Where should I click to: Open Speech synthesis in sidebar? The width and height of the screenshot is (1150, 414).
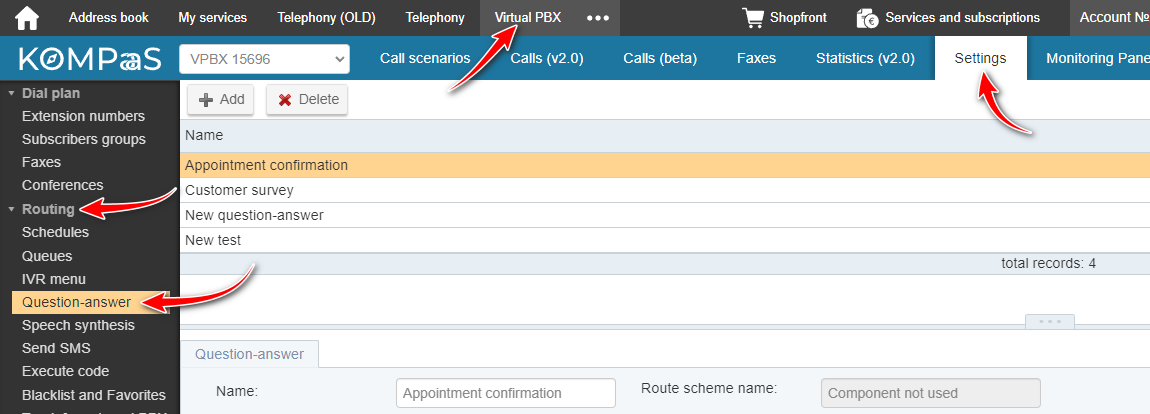click(x=78, y=325)
